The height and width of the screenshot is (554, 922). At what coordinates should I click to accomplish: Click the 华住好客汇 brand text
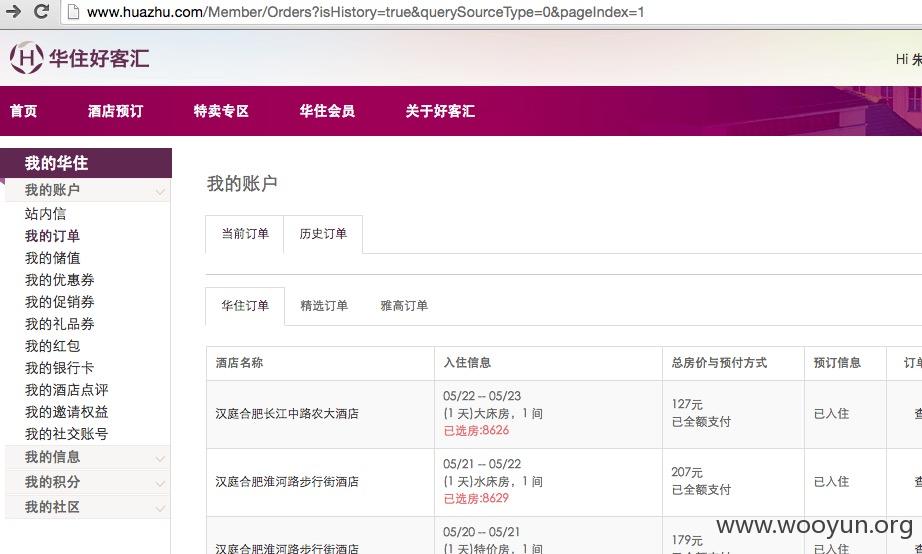[x=99, y=58]
